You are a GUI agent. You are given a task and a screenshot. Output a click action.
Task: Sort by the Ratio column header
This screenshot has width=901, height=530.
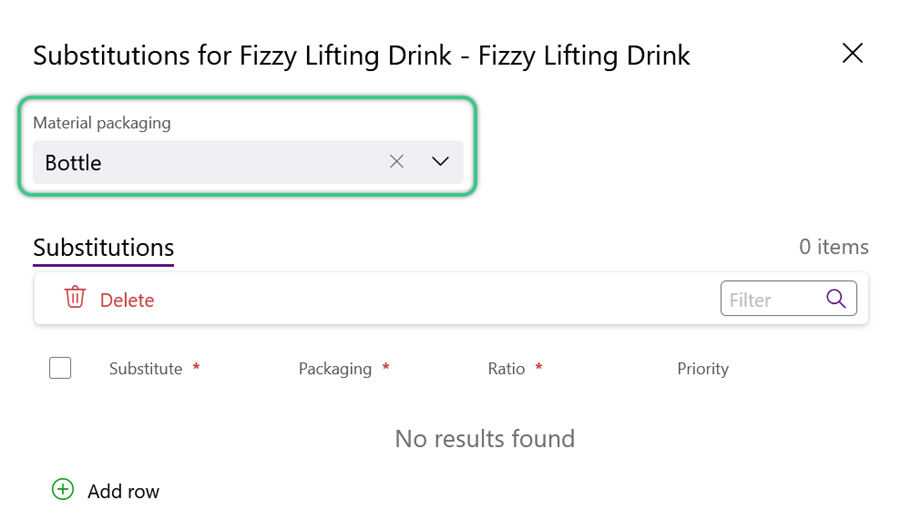pos(506,368)
